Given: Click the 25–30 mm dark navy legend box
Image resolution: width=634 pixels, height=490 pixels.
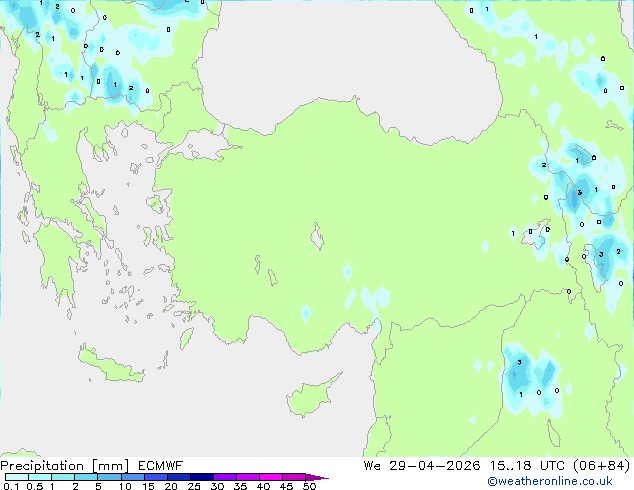Looking at the screenshot, I should (x=202, y=477).
